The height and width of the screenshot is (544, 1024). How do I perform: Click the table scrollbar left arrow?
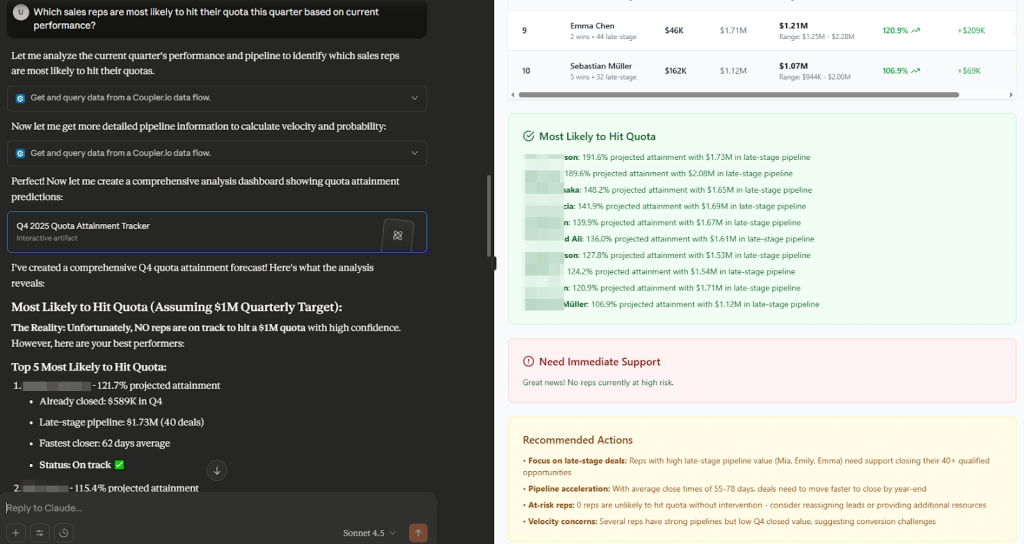(x=513, y=95)
